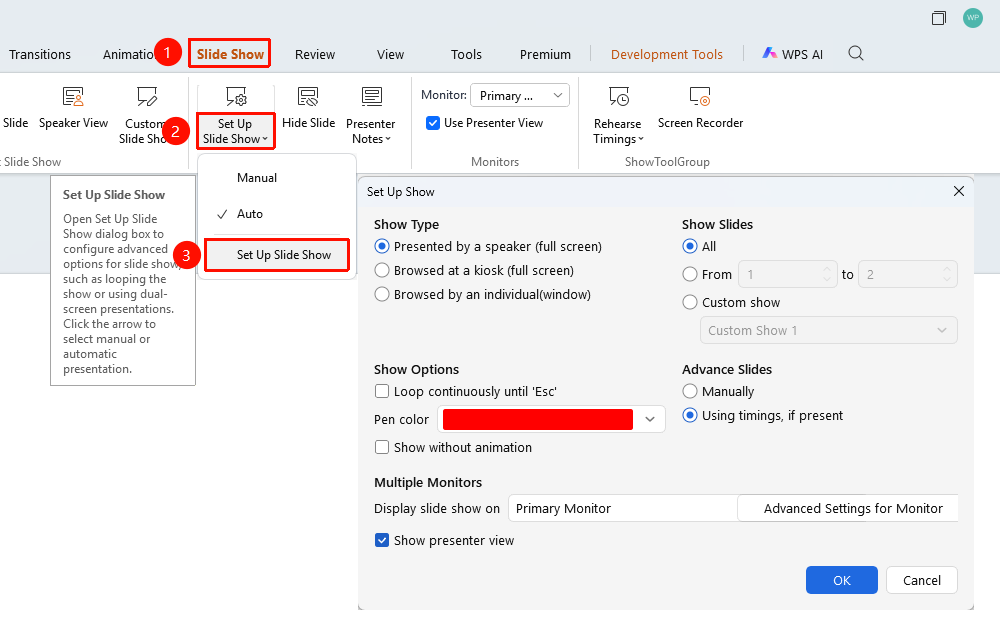Select the From slide range radio
1000x634 pixels.
coord(689,274)
